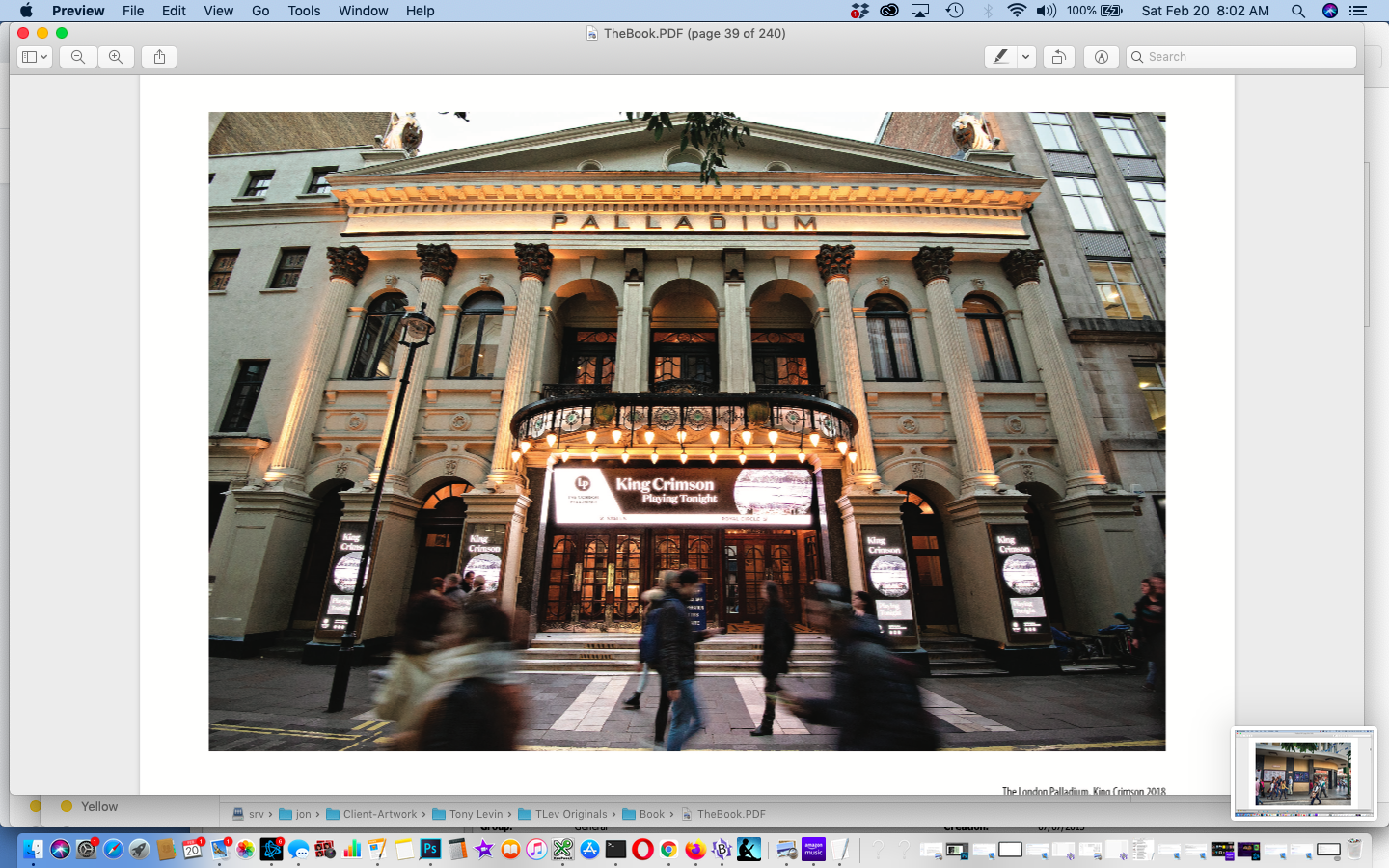The height and width of the screenshot is (868, 1389).
Task: Click "srv" in the Finder path bar
Action: click(248, 814)
